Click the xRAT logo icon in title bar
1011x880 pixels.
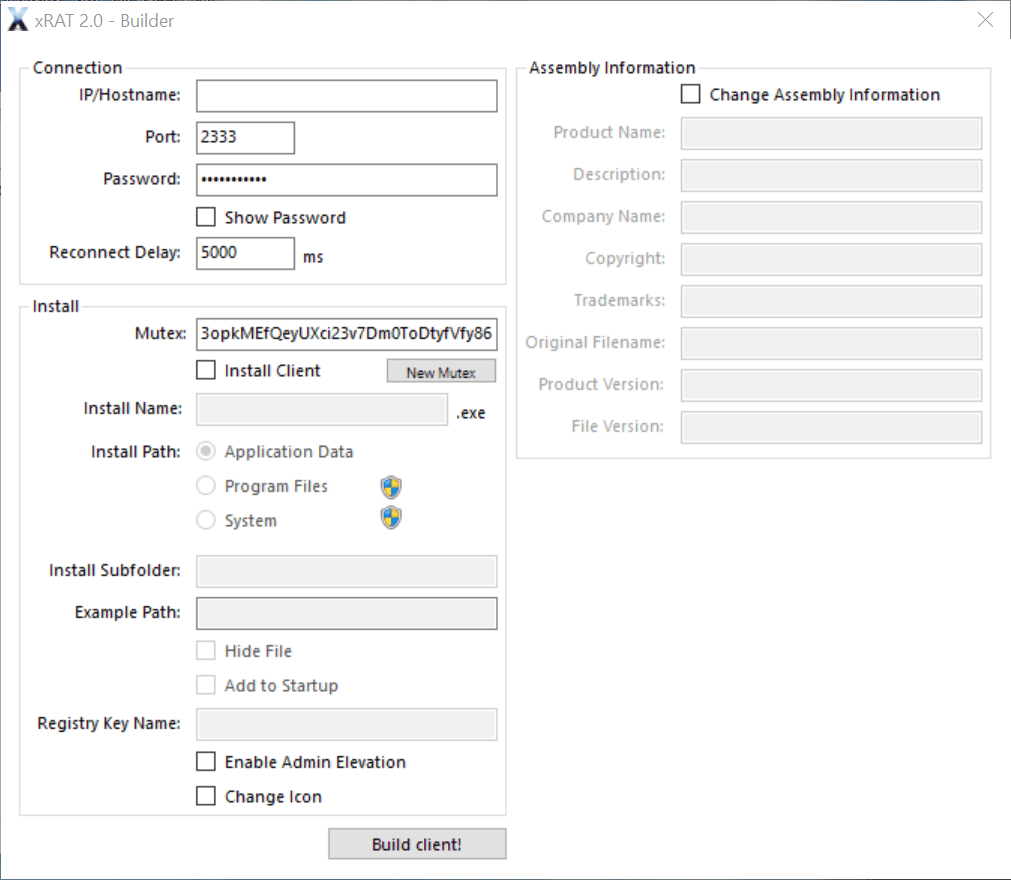[17, 20]
